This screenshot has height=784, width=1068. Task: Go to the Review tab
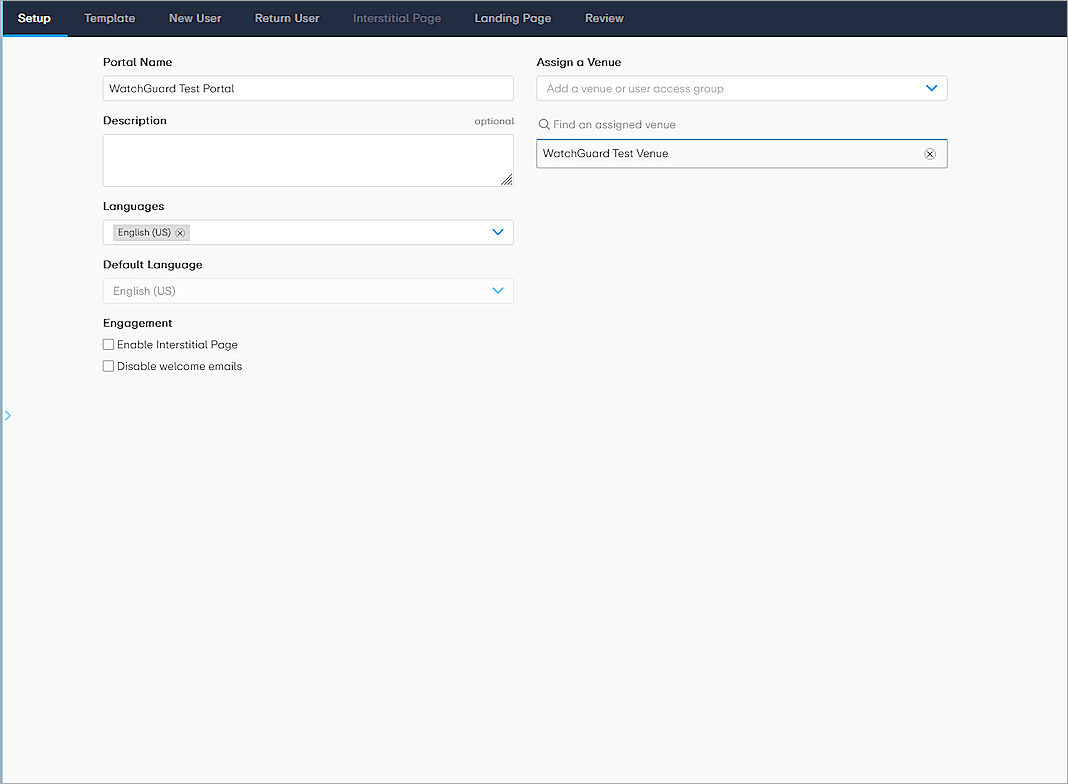tap(604, 17)
